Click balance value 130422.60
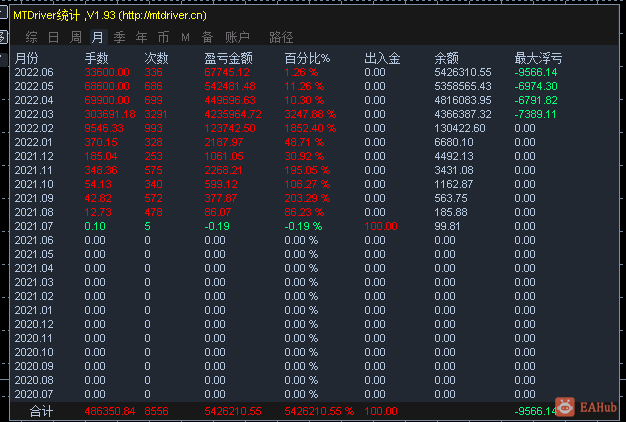Screen dimensions: 626x422 click(x=460, y=128)
